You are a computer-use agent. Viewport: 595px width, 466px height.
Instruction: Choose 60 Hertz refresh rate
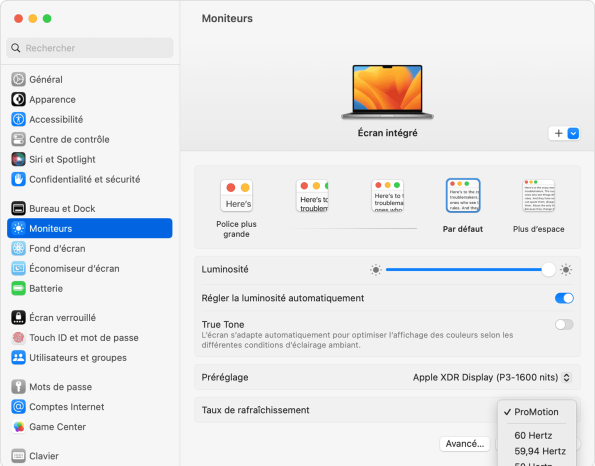click(533, 435)
